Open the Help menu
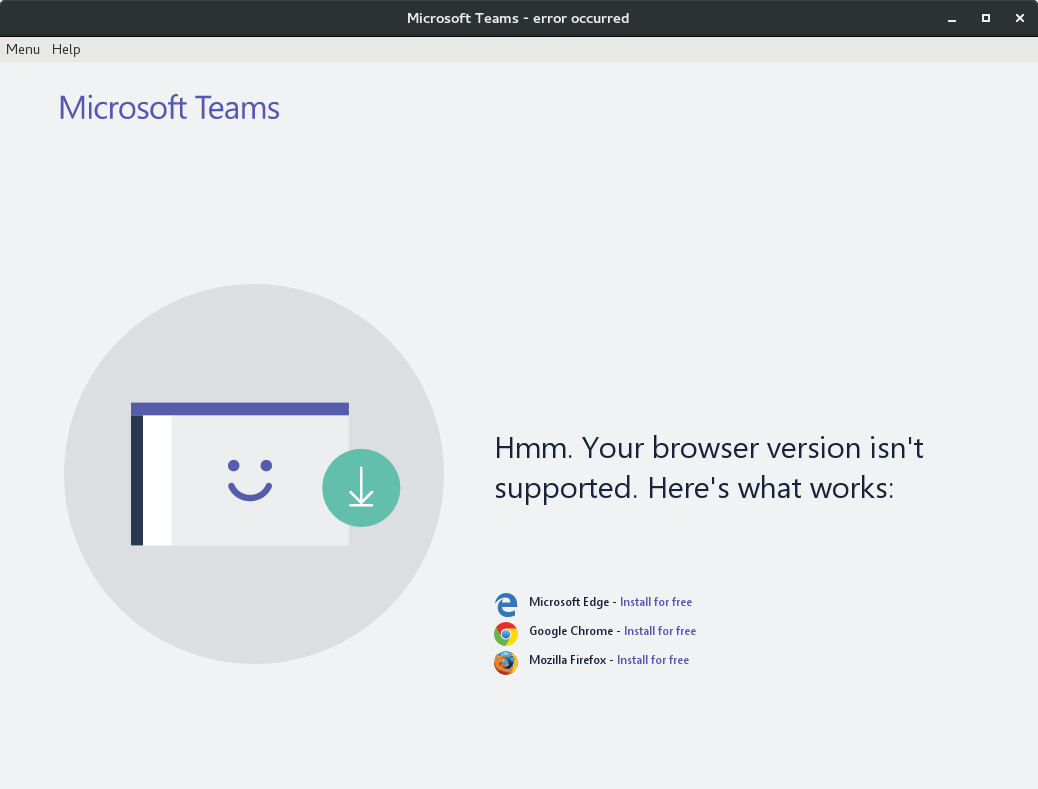Screen dimensions: 1038x789 [x=66, y=50]
